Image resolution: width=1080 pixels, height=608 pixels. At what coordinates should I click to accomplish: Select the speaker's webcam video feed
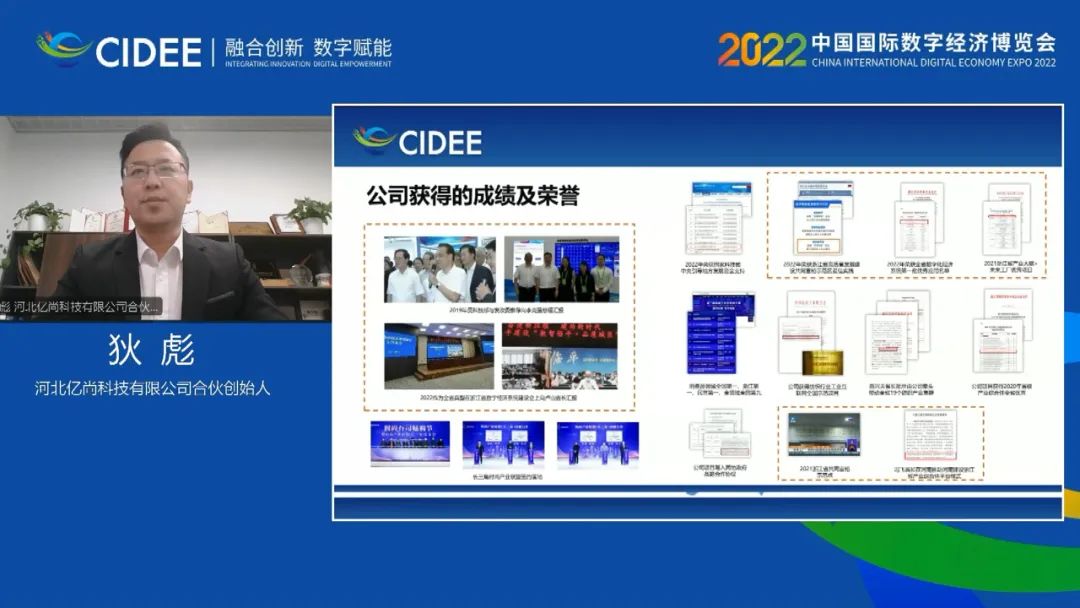pyautogui.click(x=165, y=215)
